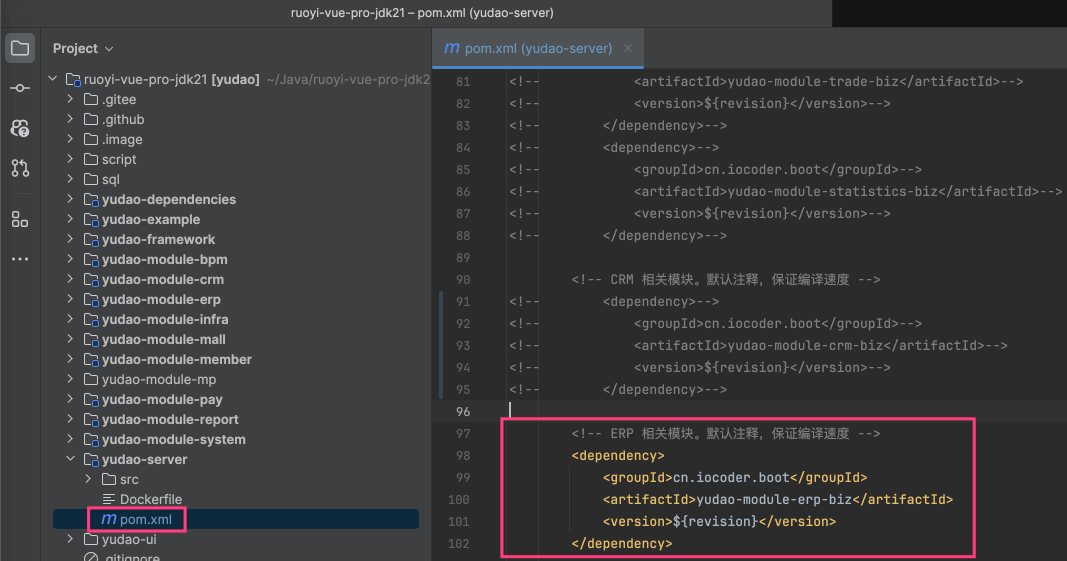Expand the src folder under yudao-server
The image size is (1067, 561).
pos(88,480)
